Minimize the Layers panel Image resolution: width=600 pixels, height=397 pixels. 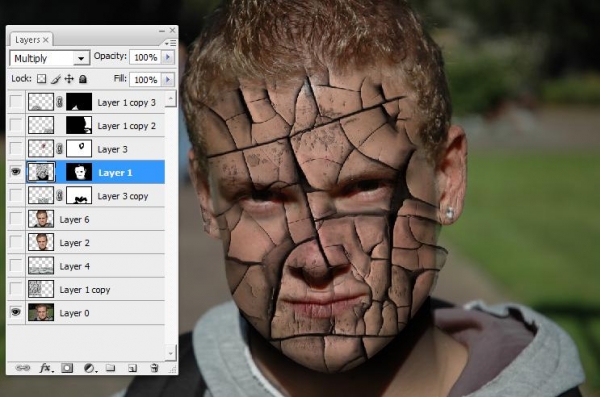click(162, 30)
